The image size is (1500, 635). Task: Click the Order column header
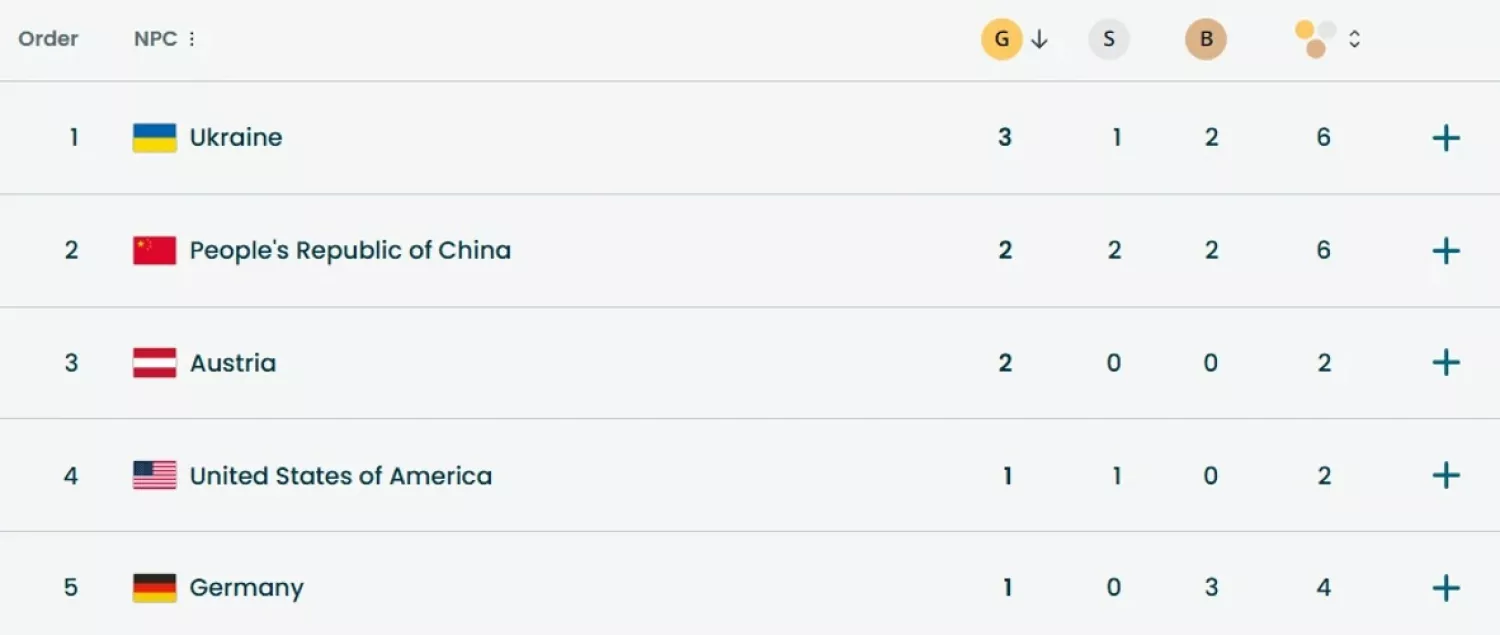point(47,38)
